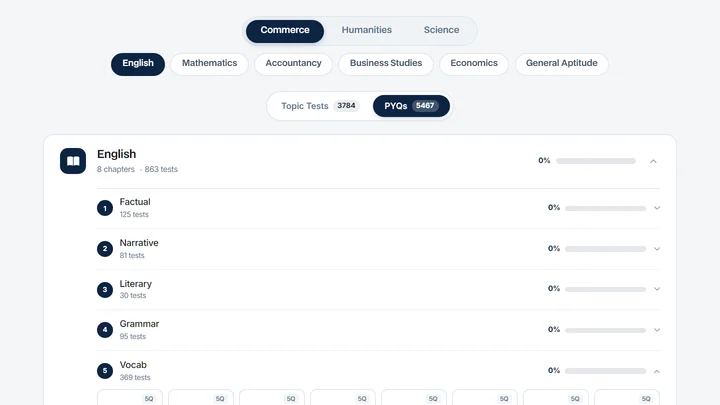Click the number 4 badge beside Grammar
The image size is (720, 405).
coord(105,330)
